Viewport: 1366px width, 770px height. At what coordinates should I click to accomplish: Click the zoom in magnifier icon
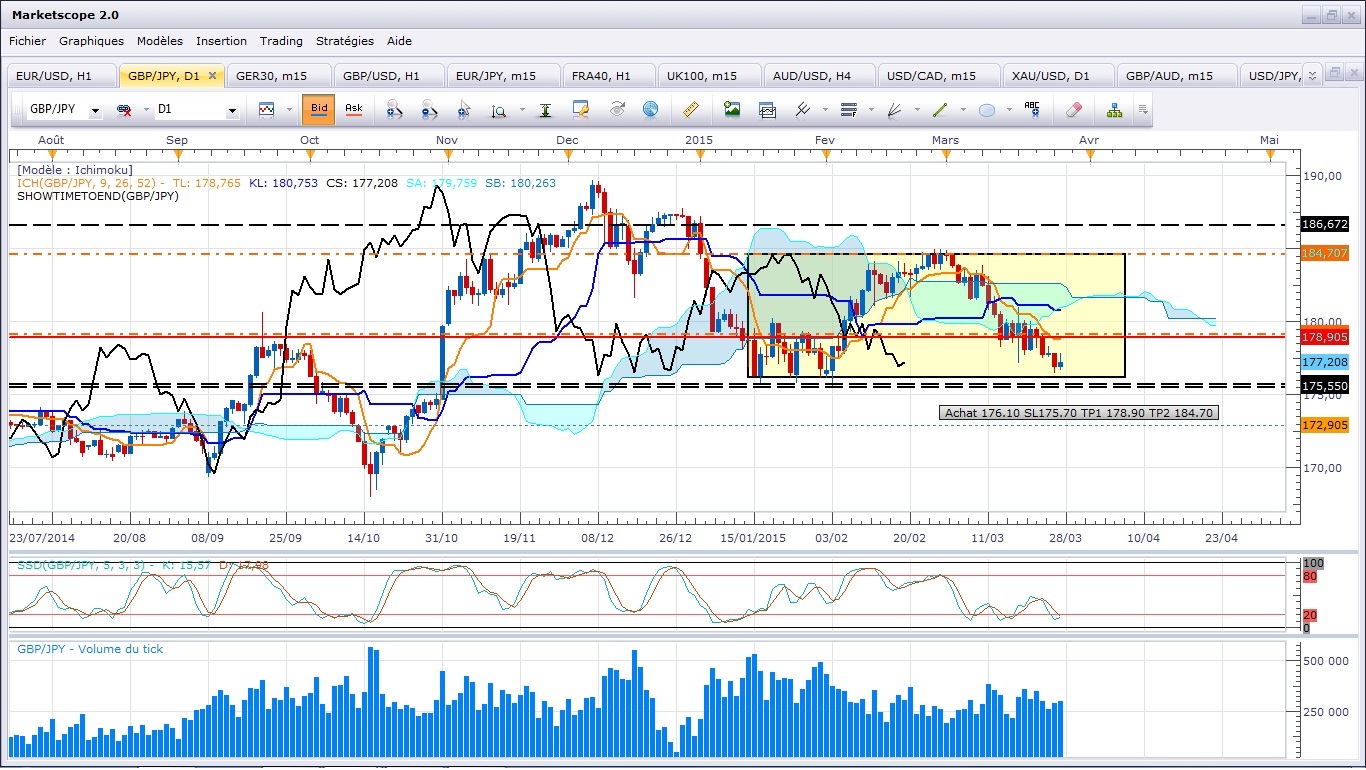[394, 110]
